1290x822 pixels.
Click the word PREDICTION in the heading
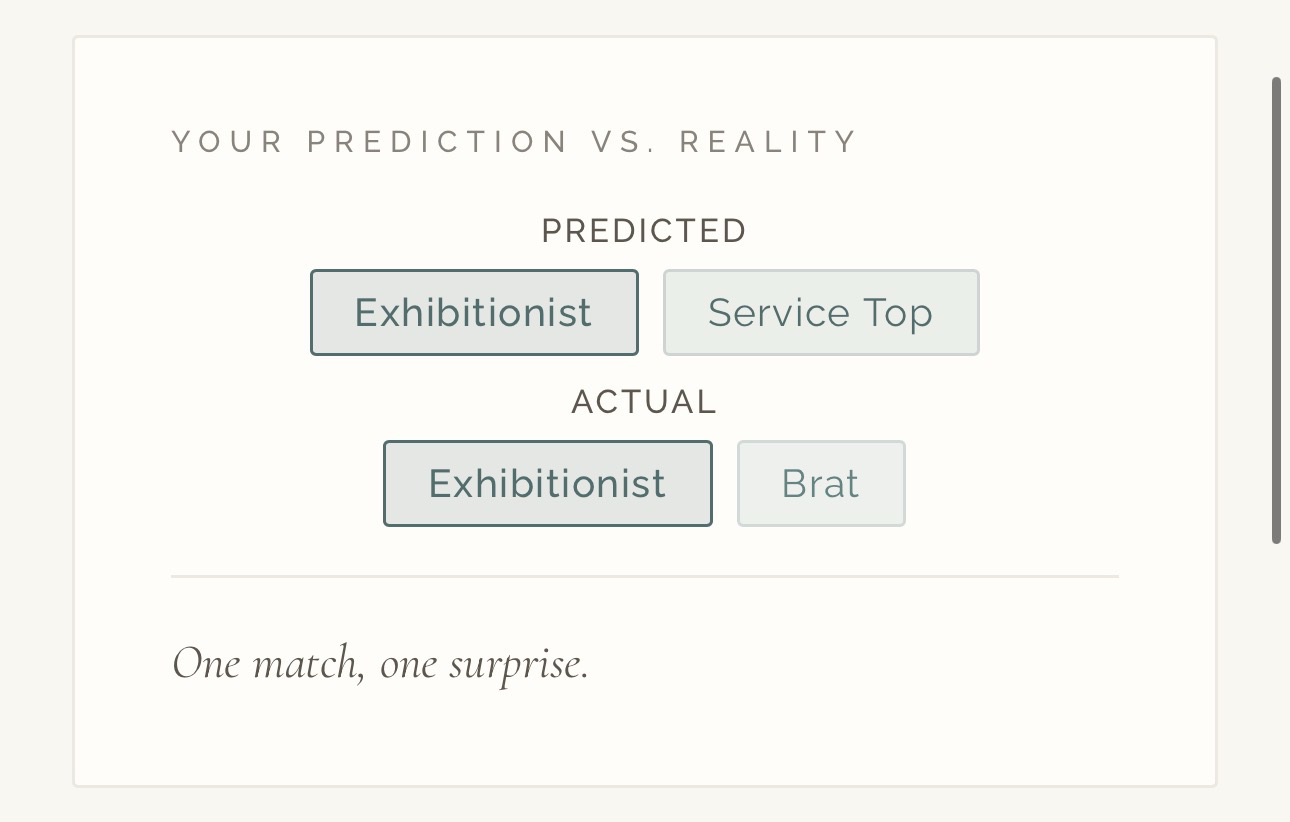click(x=438, y=142)
